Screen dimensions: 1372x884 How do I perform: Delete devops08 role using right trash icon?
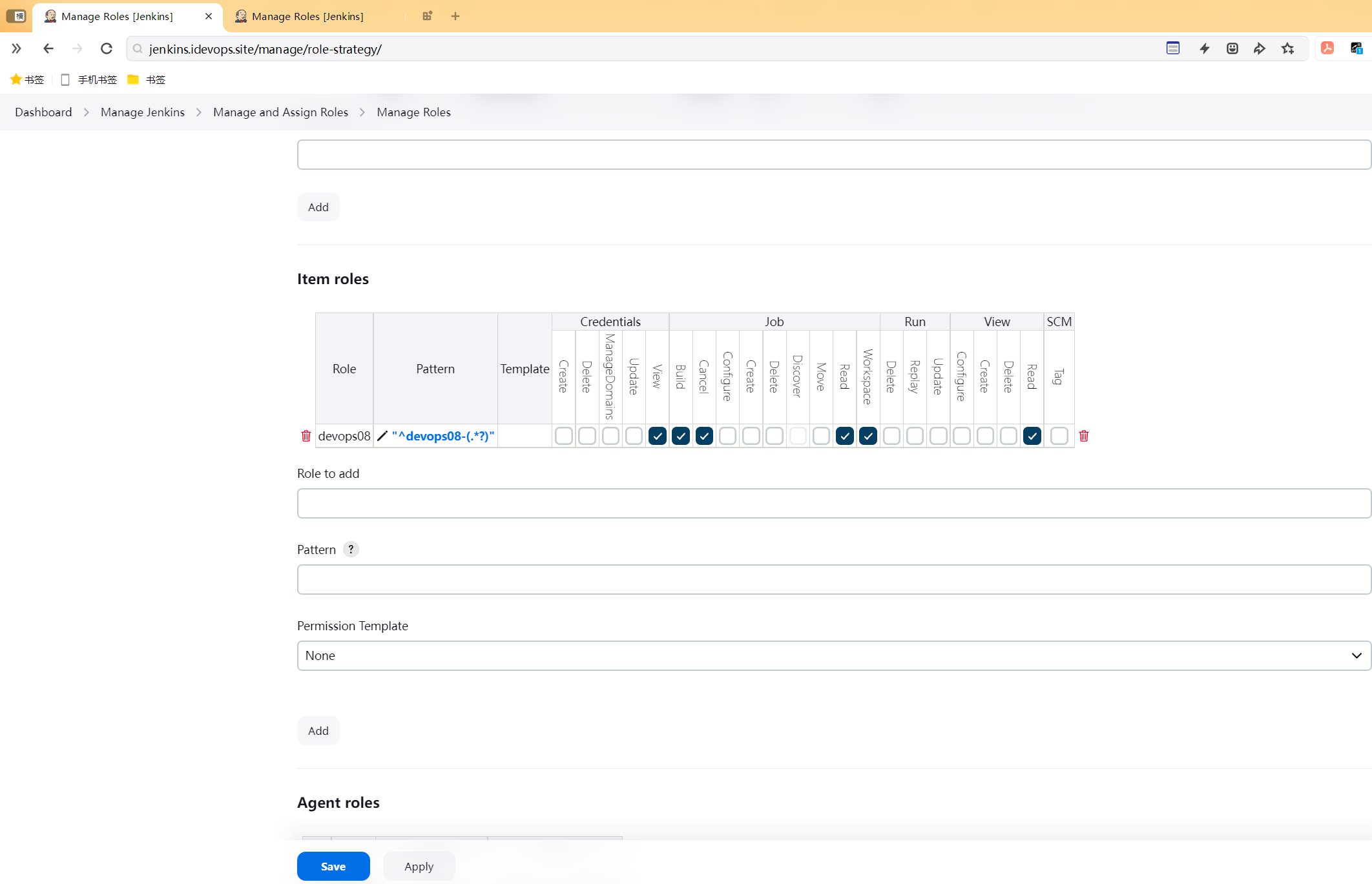pos(1084,436)
